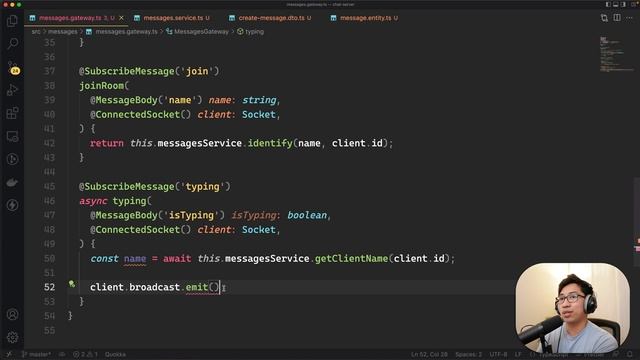This screenshot has height=360, width=640.
Task: Open the Explorer view in the activity bar
Action: [12, 20]
